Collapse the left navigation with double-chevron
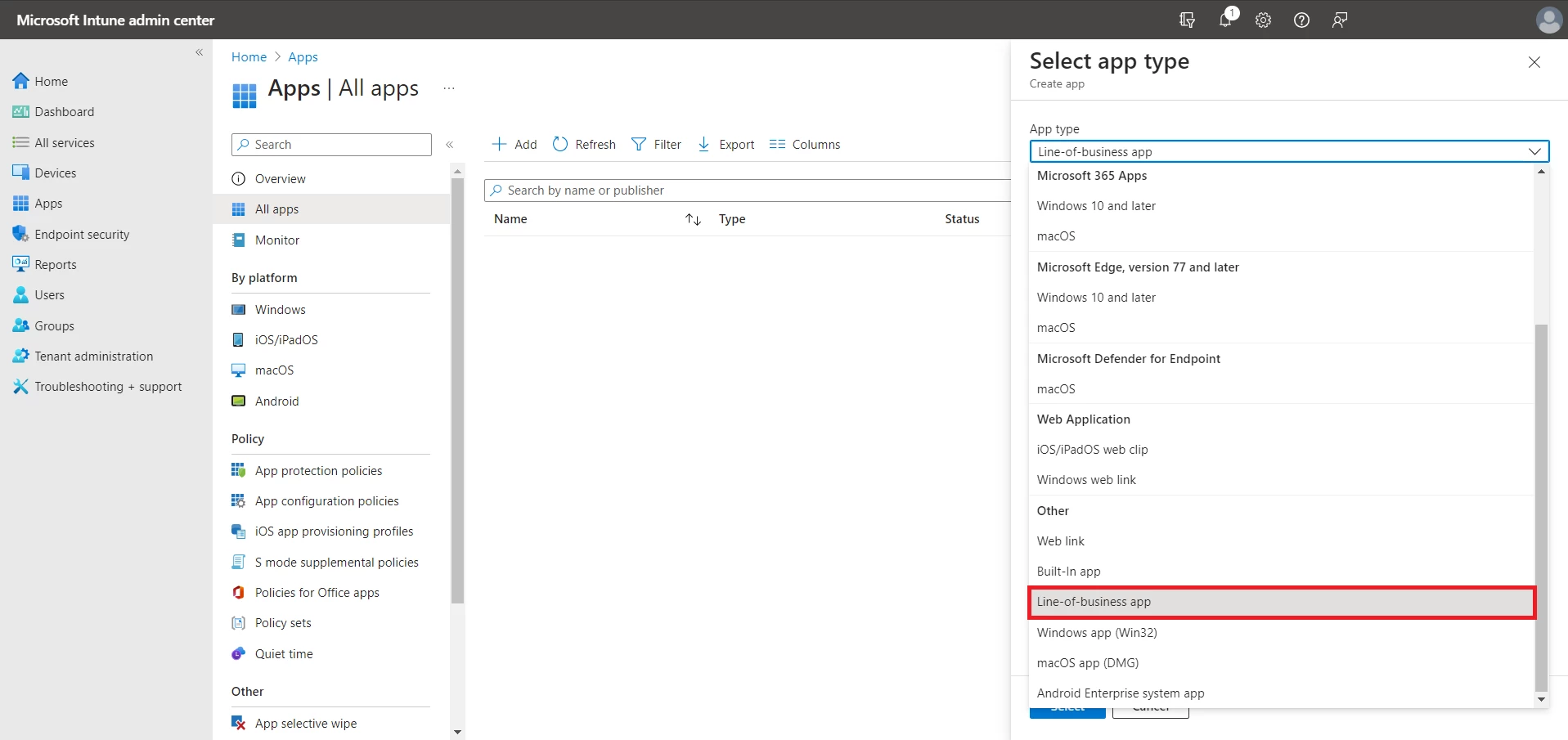Image resolution: width=1568 pixels, height=740 pixels. (199, 52)
